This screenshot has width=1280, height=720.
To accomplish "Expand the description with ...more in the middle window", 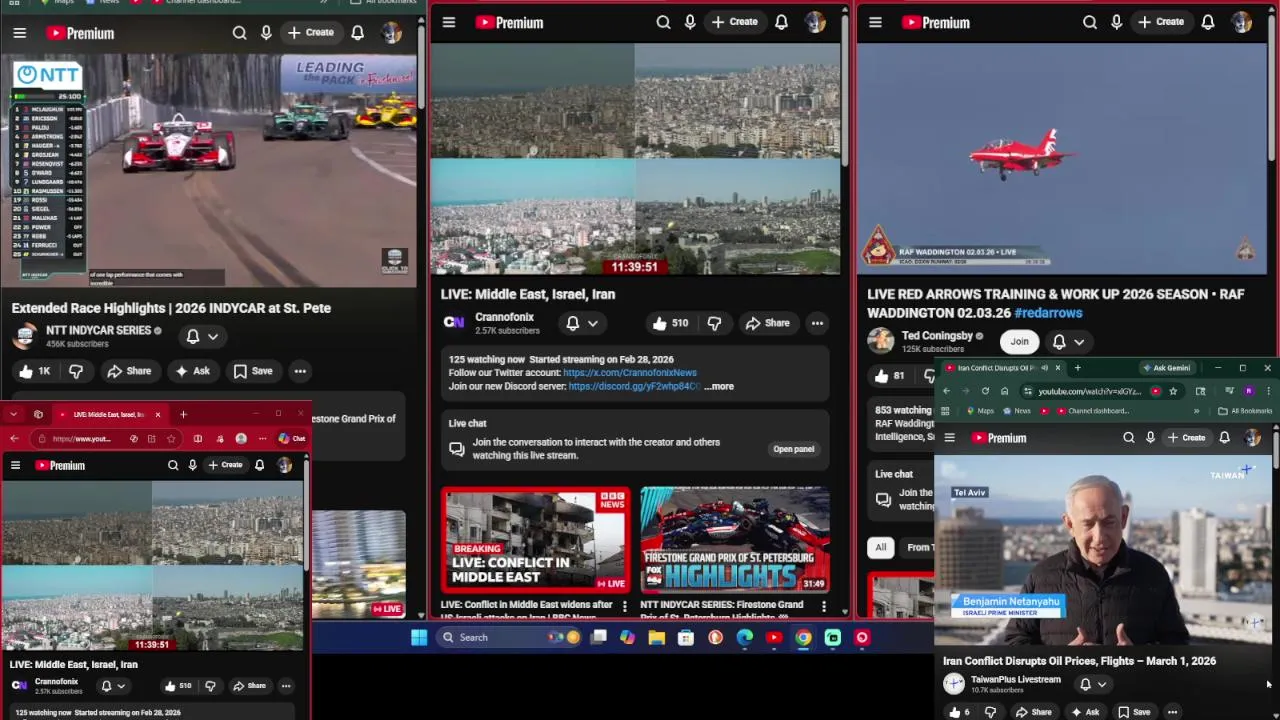I will click(x=719, y=386).
